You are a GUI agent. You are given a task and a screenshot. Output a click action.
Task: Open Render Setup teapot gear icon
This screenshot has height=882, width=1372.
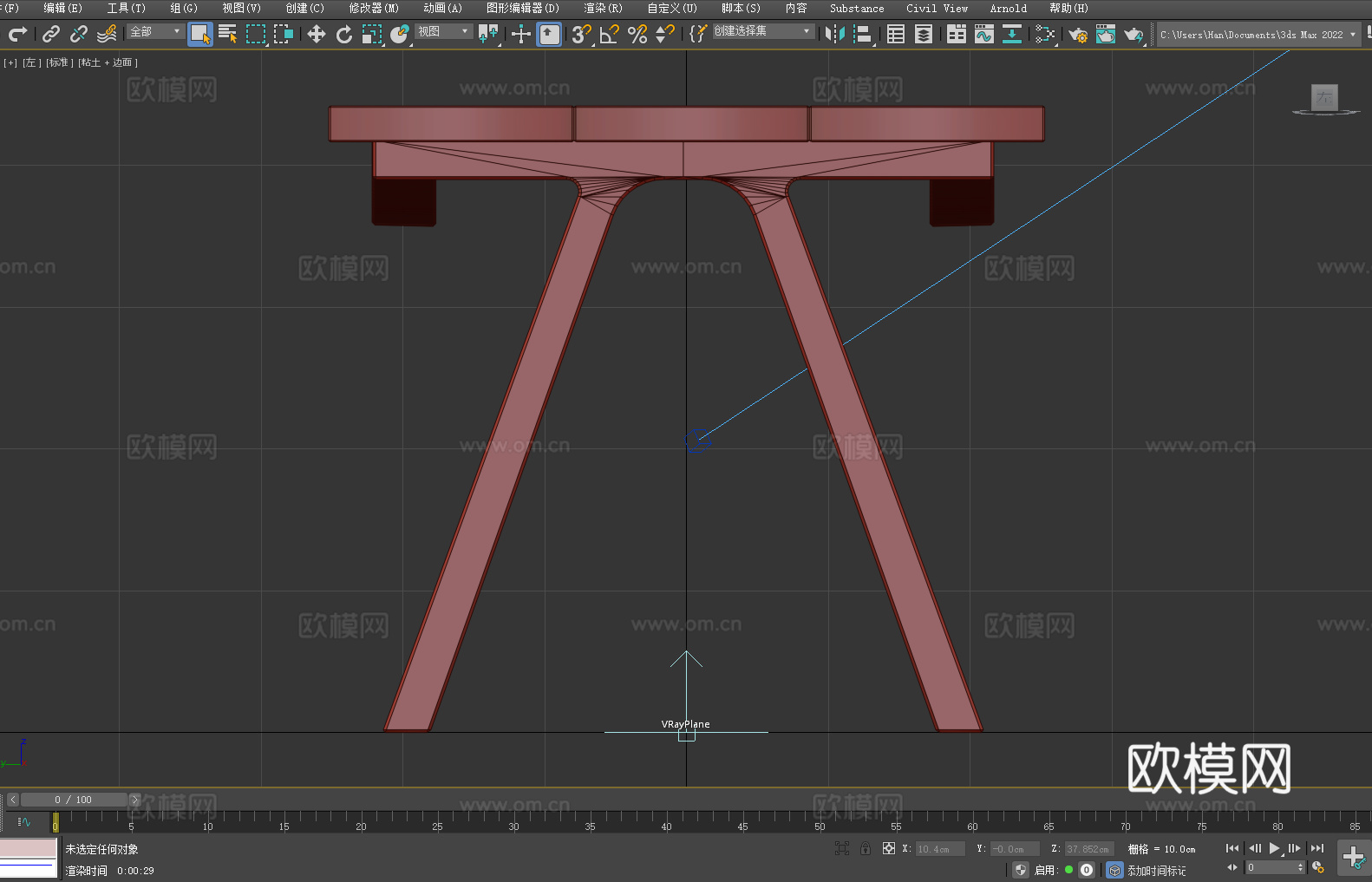pyautogui.click(x=1078, y=34)
